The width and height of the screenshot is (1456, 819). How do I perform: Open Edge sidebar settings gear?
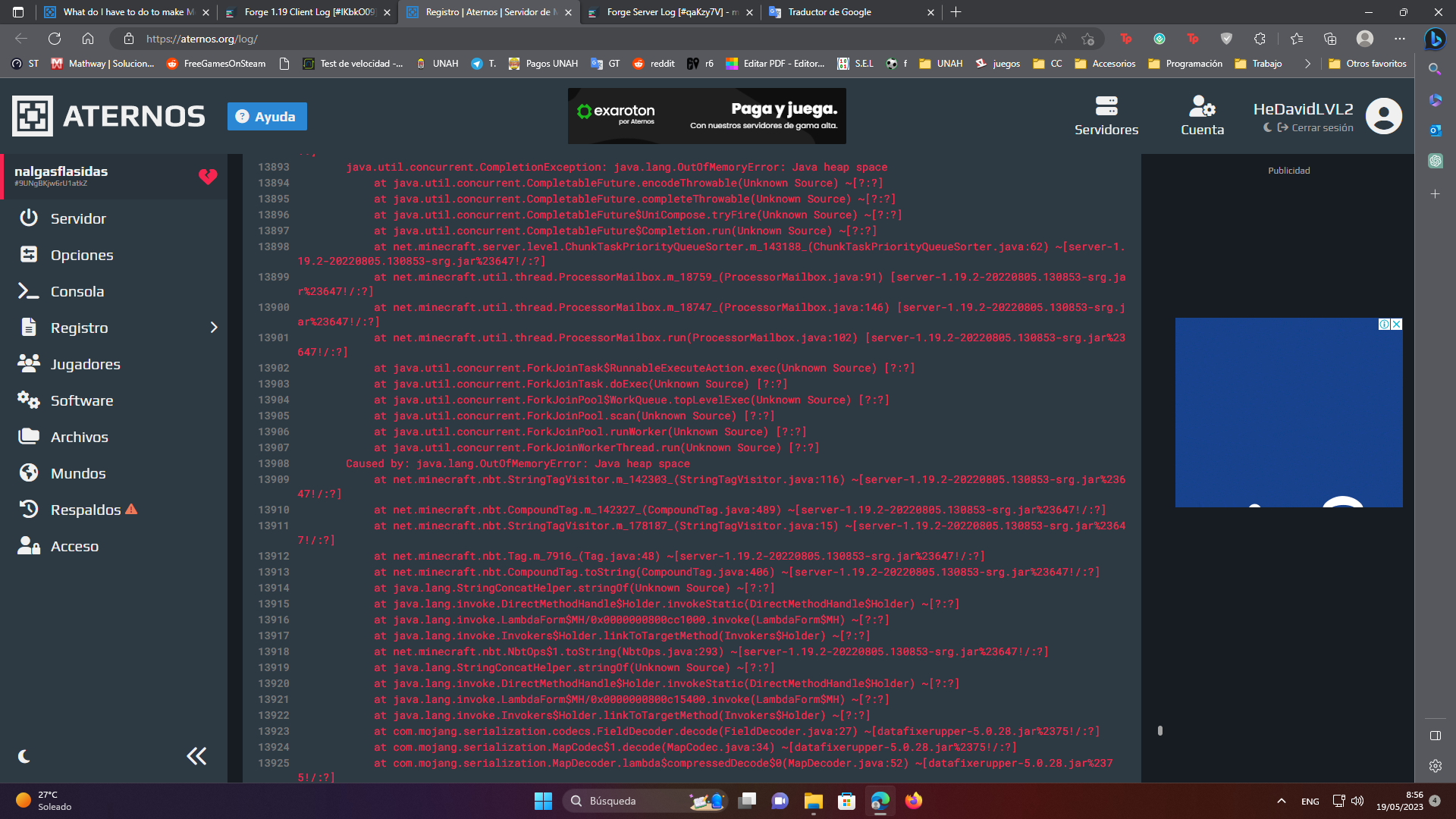1435,766
